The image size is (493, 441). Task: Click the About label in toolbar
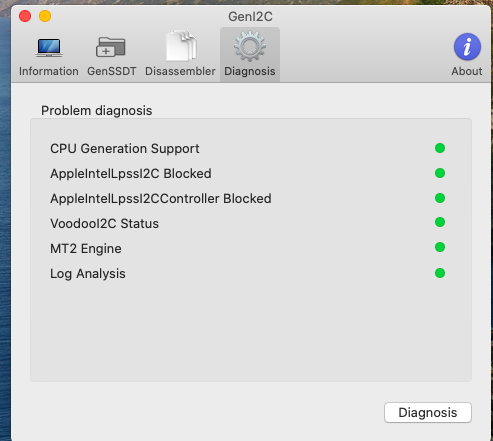(467, 71)
